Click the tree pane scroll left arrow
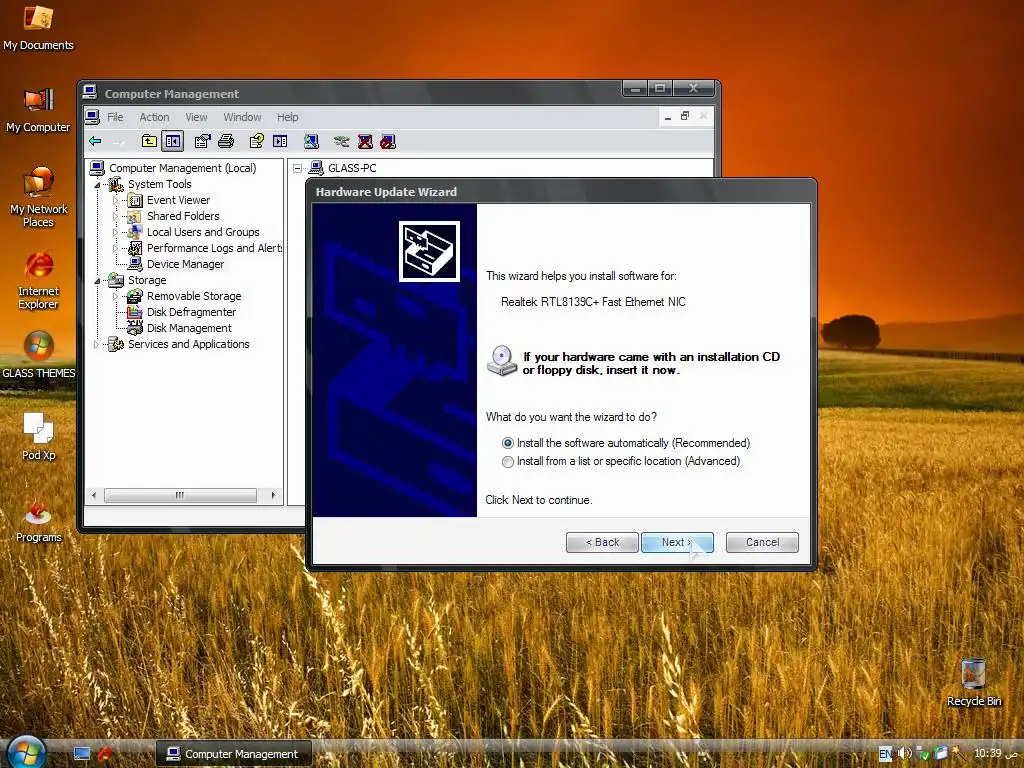The image size is (1024, 768). (x=94, y=496)
